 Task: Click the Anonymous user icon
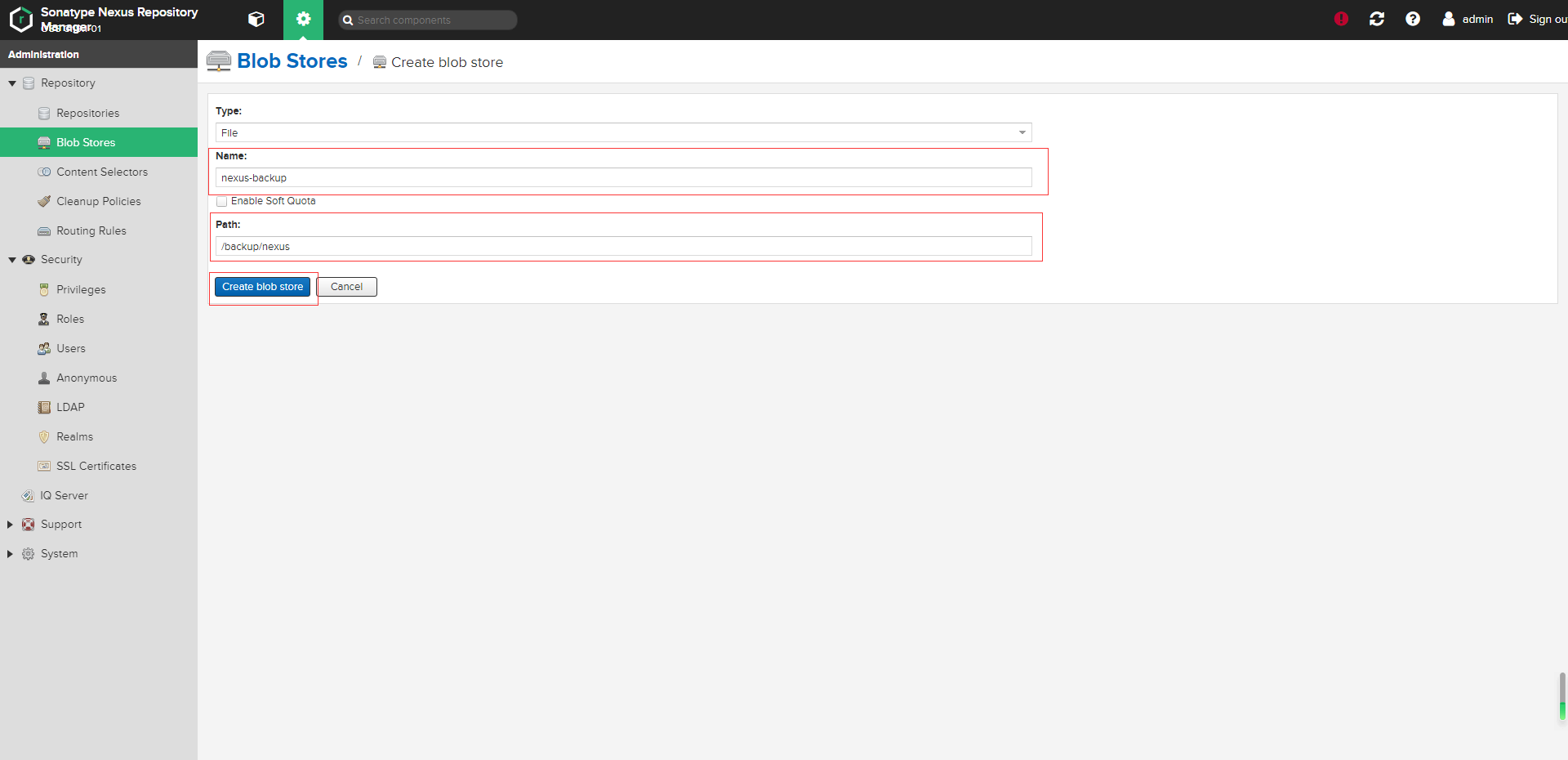[x=44, y=378]
